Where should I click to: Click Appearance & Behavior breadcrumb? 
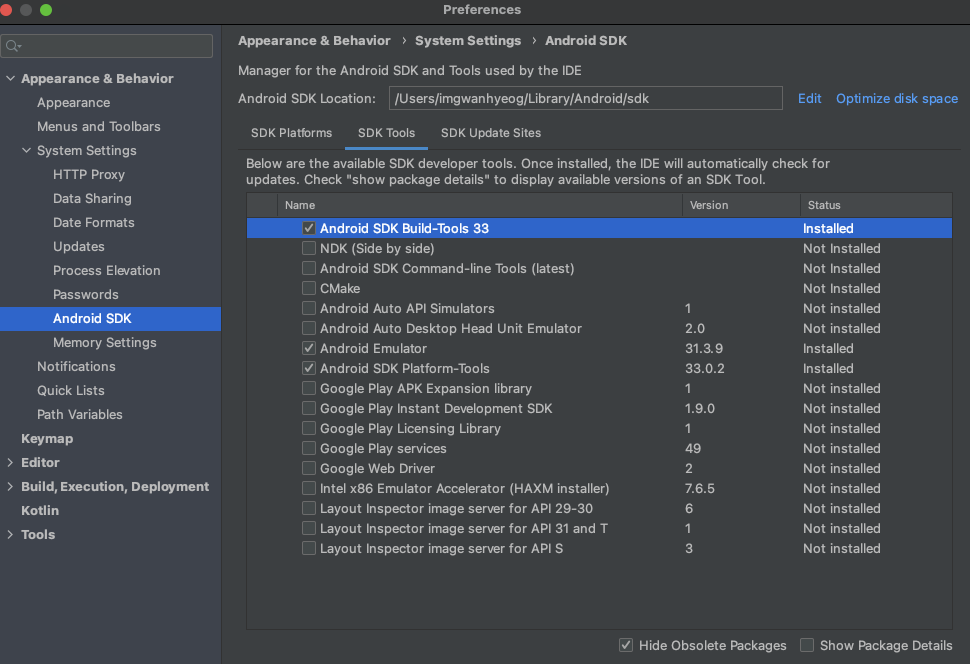(314, 41)
